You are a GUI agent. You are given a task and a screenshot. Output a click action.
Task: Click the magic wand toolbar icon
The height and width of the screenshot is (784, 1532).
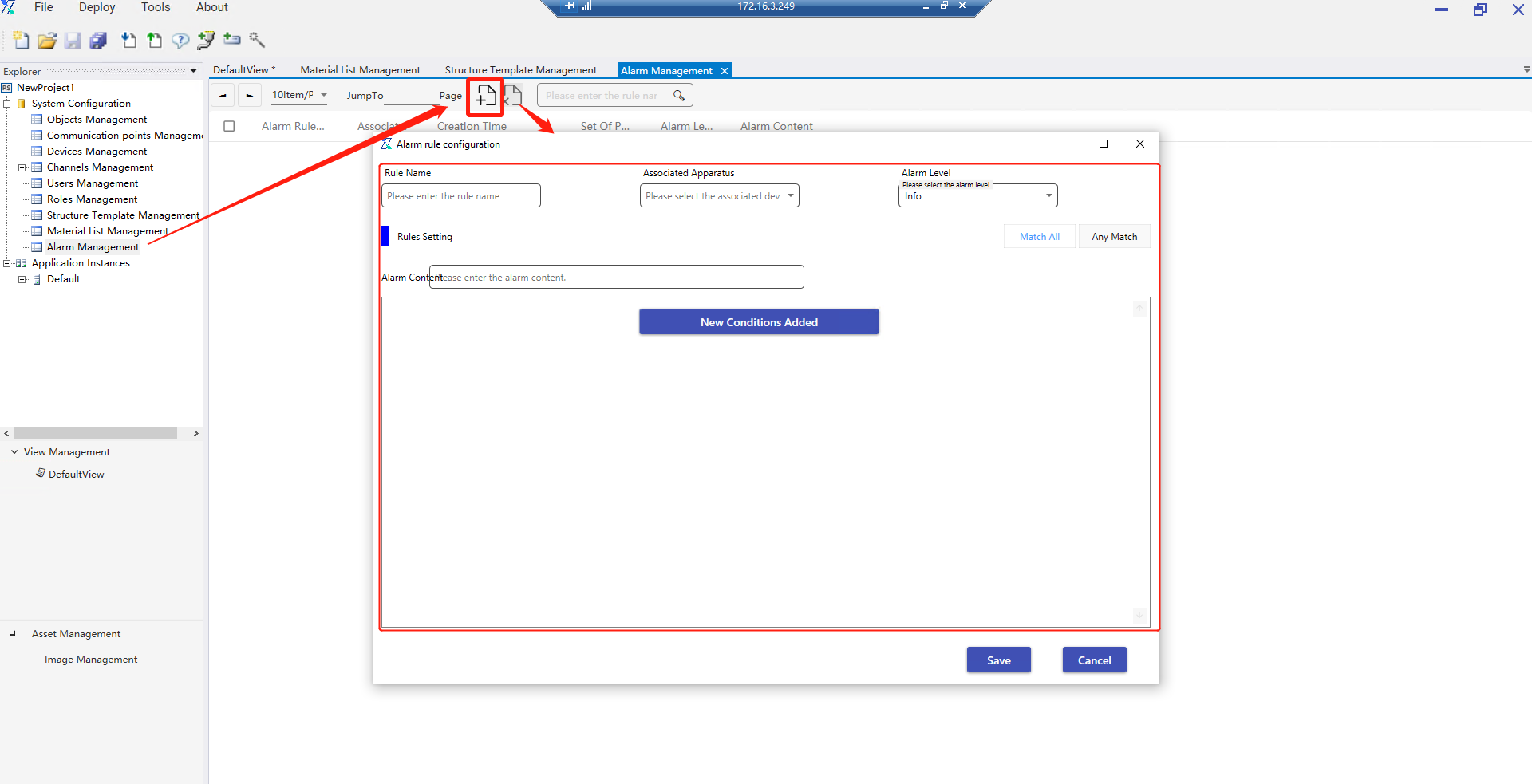click(257, 40)
